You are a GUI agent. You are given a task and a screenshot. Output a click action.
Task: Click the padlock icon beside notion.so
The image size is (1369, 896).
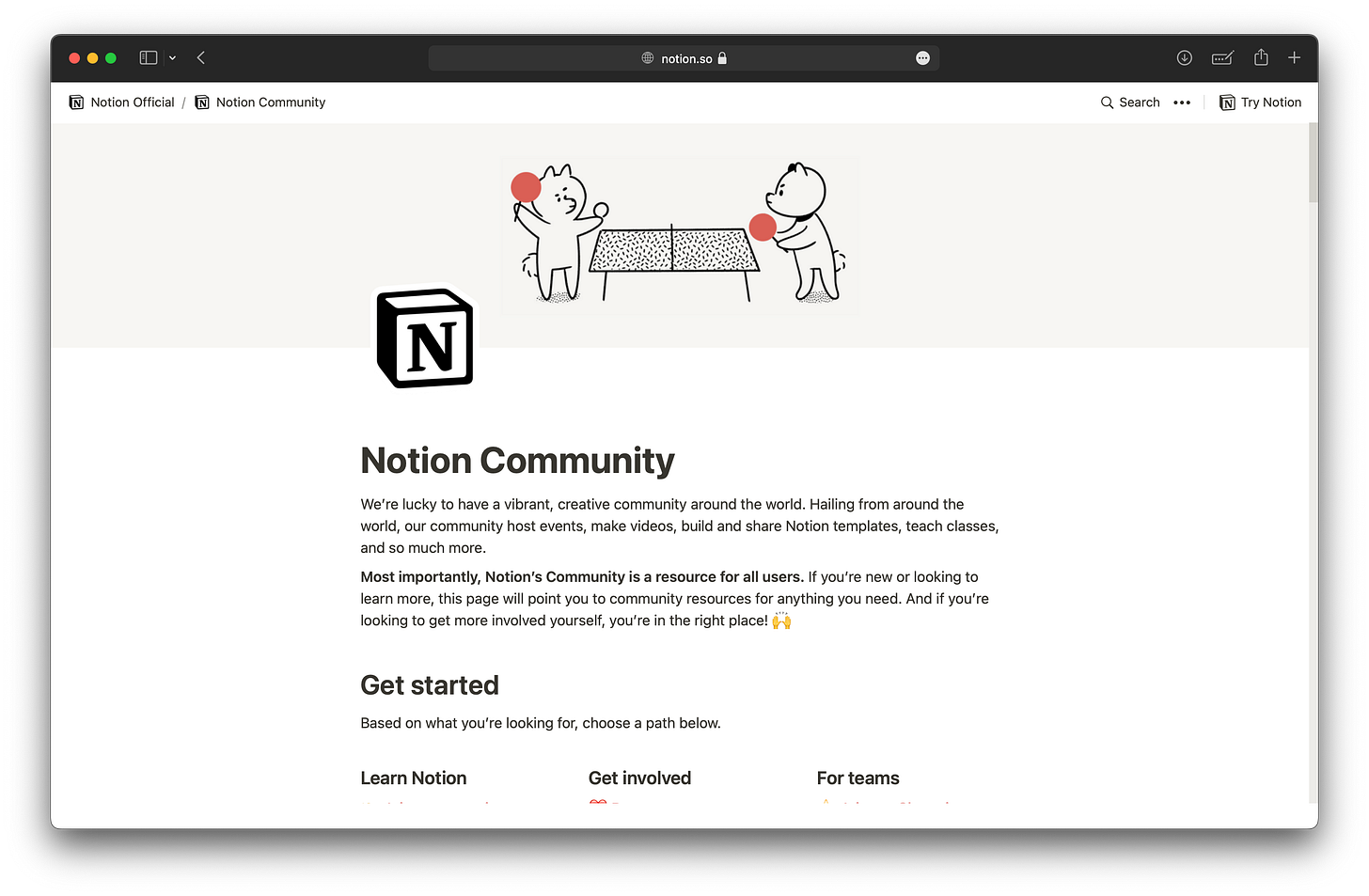(722, 58)
